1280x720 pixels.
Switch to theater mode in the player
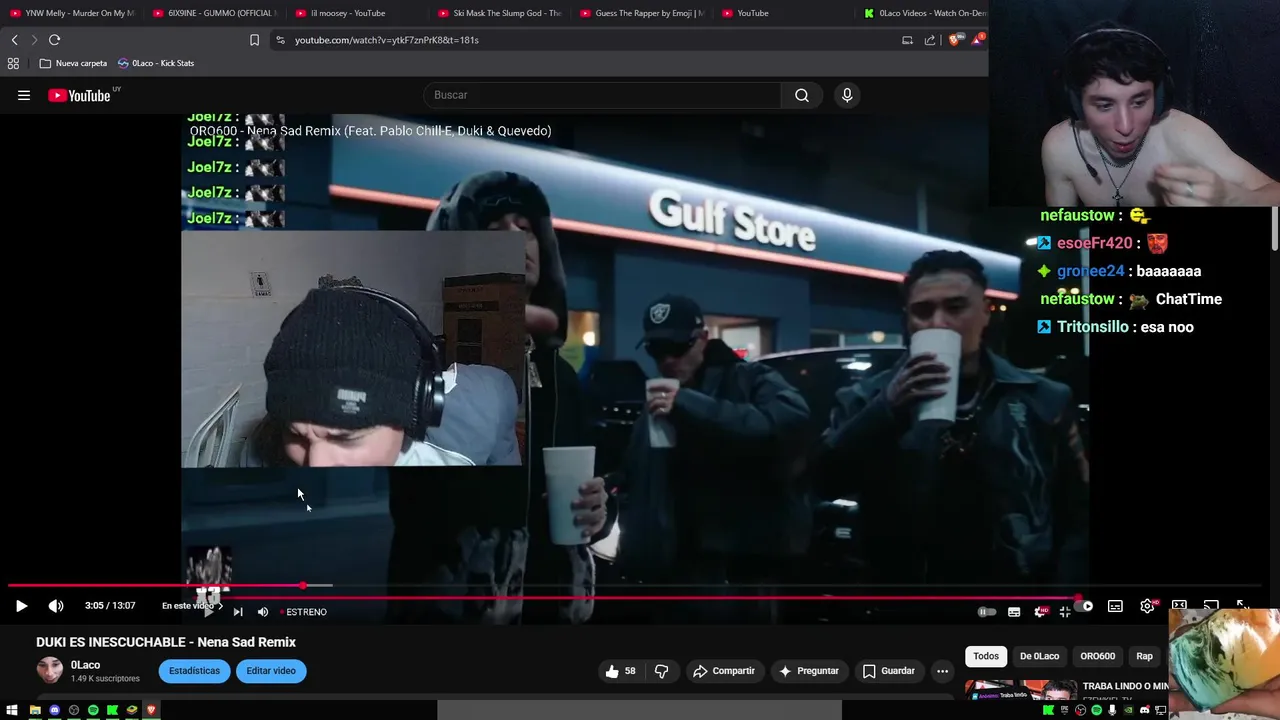[1179, 606]
